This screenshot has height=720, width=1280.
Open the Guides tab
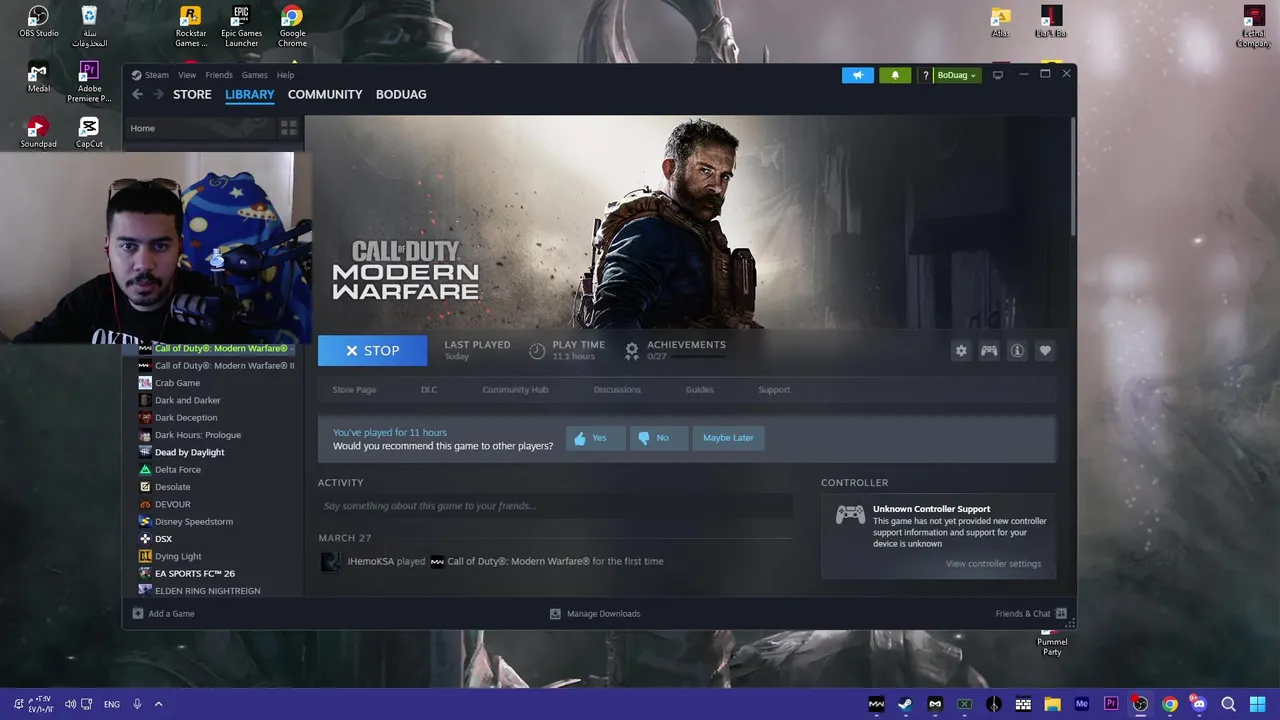click(x=700, y=390)
